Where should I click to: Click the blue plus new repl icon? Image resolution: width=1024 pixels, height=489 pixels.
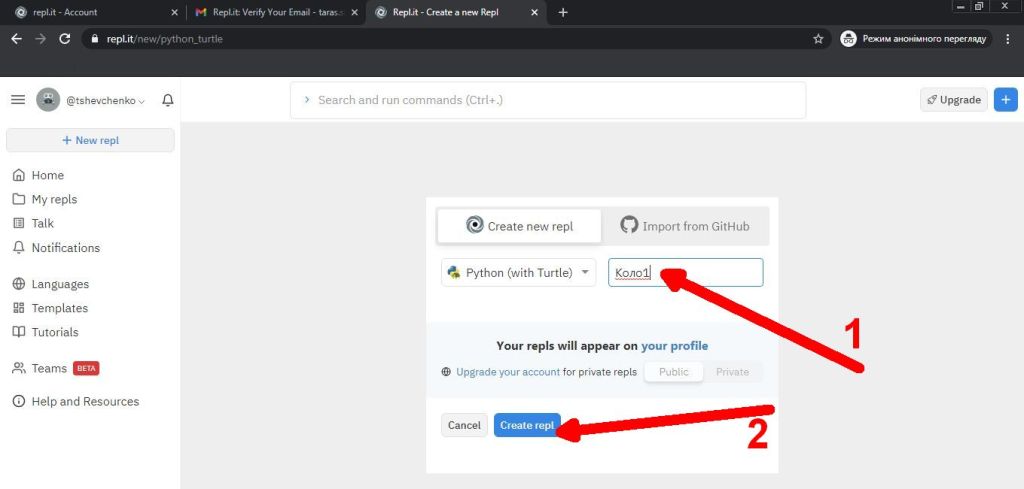[x=1006, y=100]
